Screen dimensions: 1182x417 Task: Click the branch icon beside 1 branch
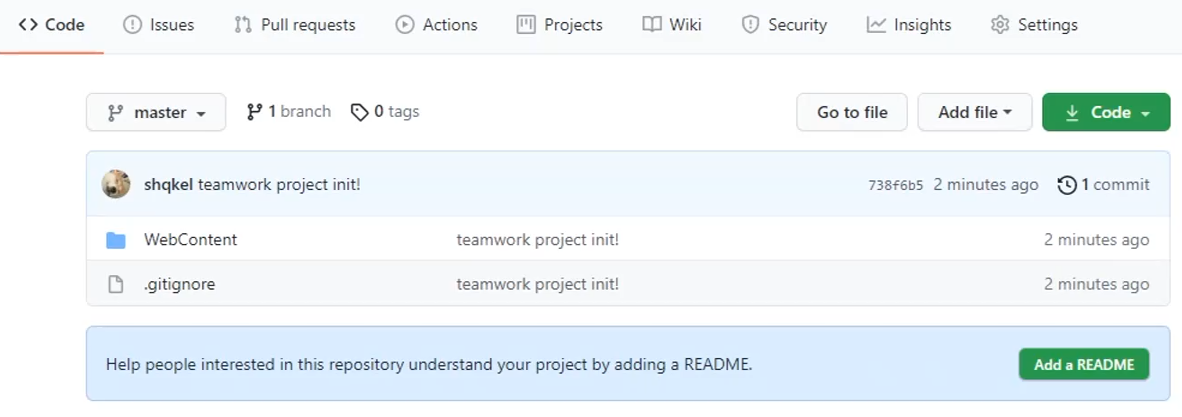pos(254,112)
